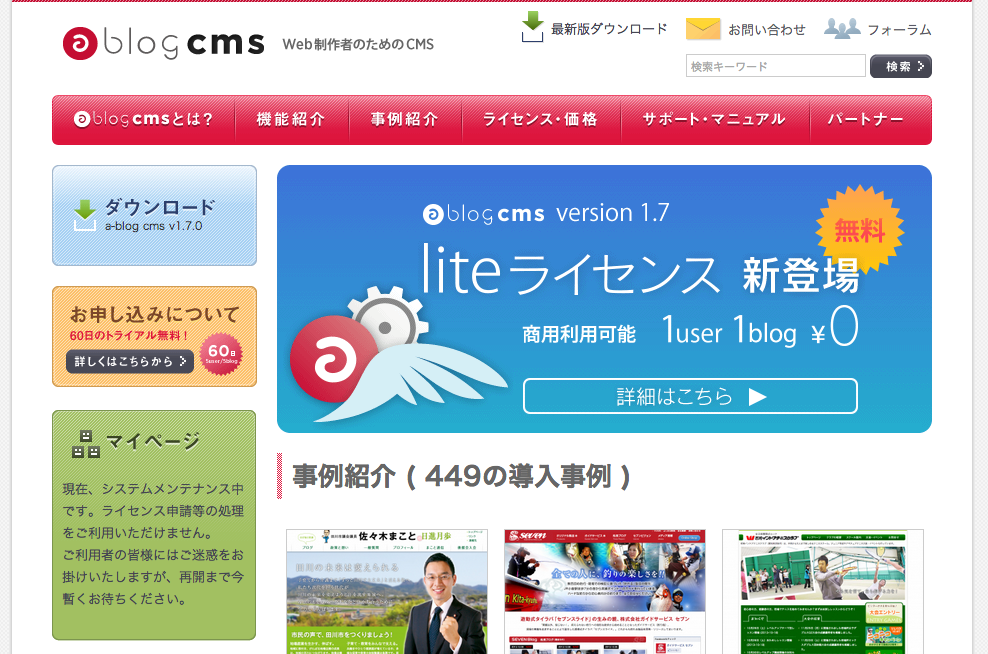Click the red 60日 trial badge
Screen dimensions: 988x654
221,353
